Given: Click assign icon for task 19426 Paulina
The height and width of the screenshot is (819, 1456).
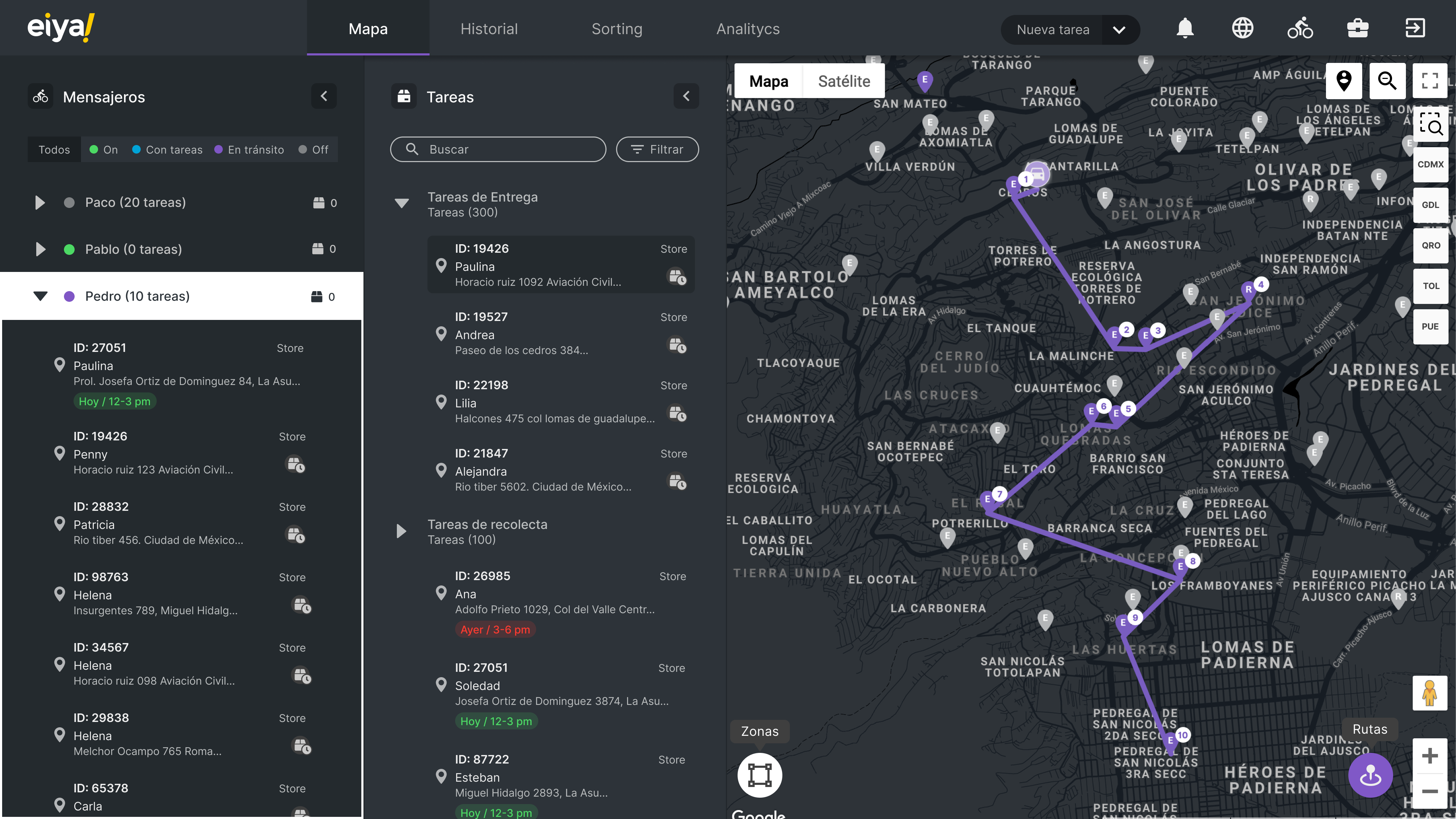Looking at the screenshot, I should click(x=677, y=276).
